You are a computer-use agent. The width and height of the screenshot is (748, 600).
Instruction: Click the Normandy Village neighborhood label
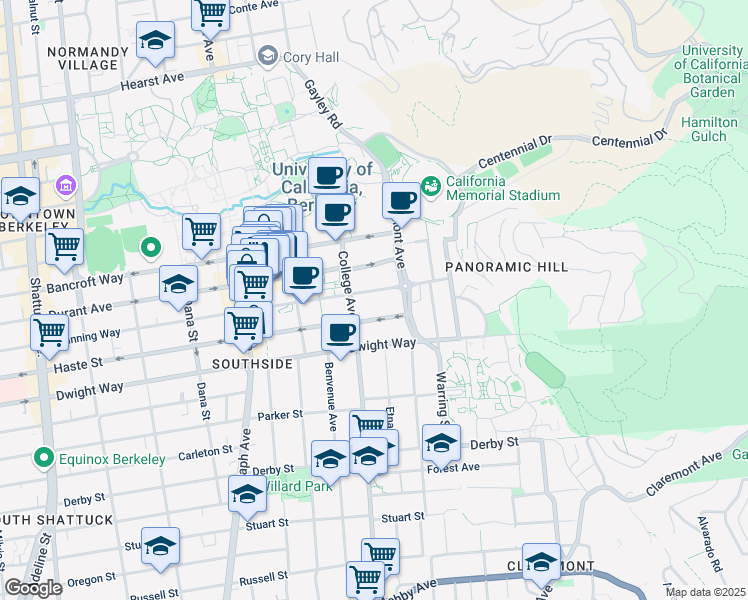pos(88,58)
